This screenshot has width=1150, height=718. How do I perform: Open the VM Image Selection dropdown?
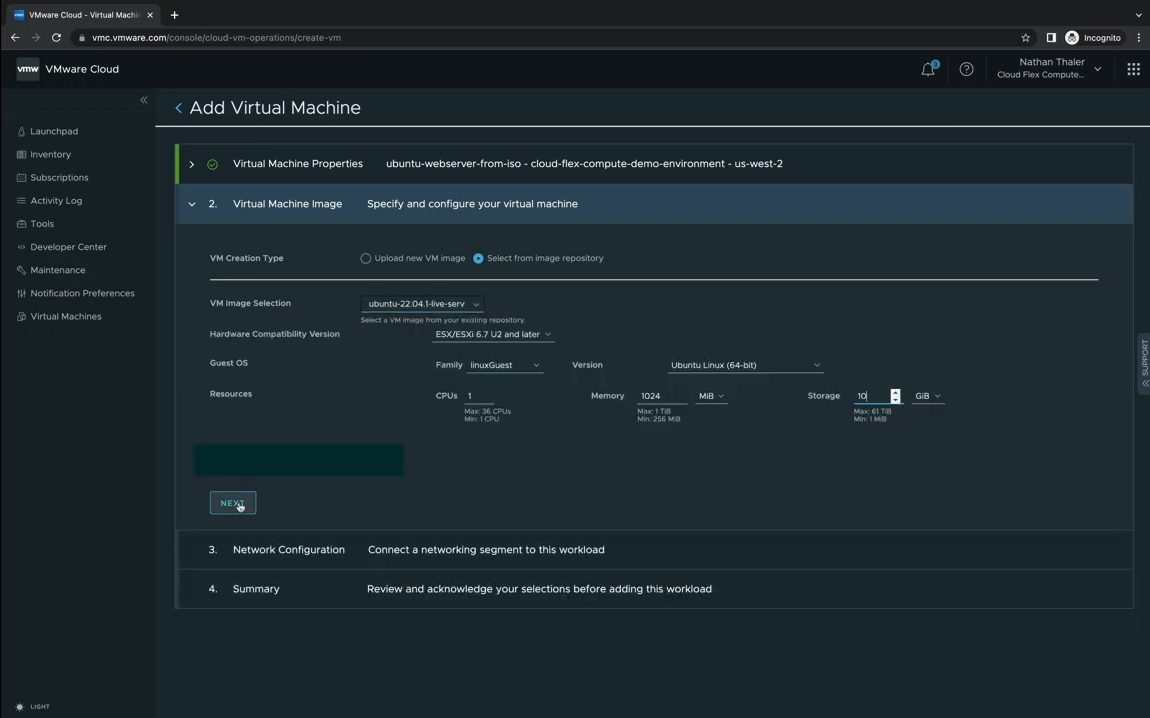click(422, 304)
